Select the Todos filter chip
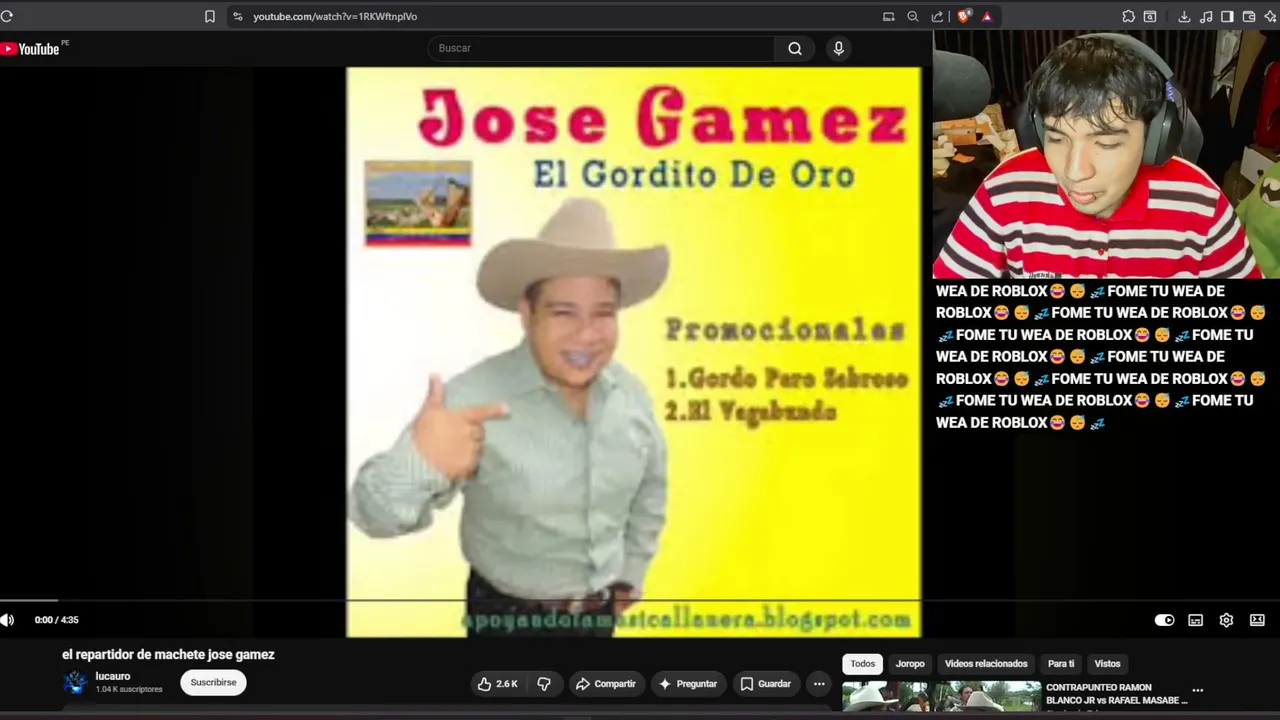 [863, 664]
